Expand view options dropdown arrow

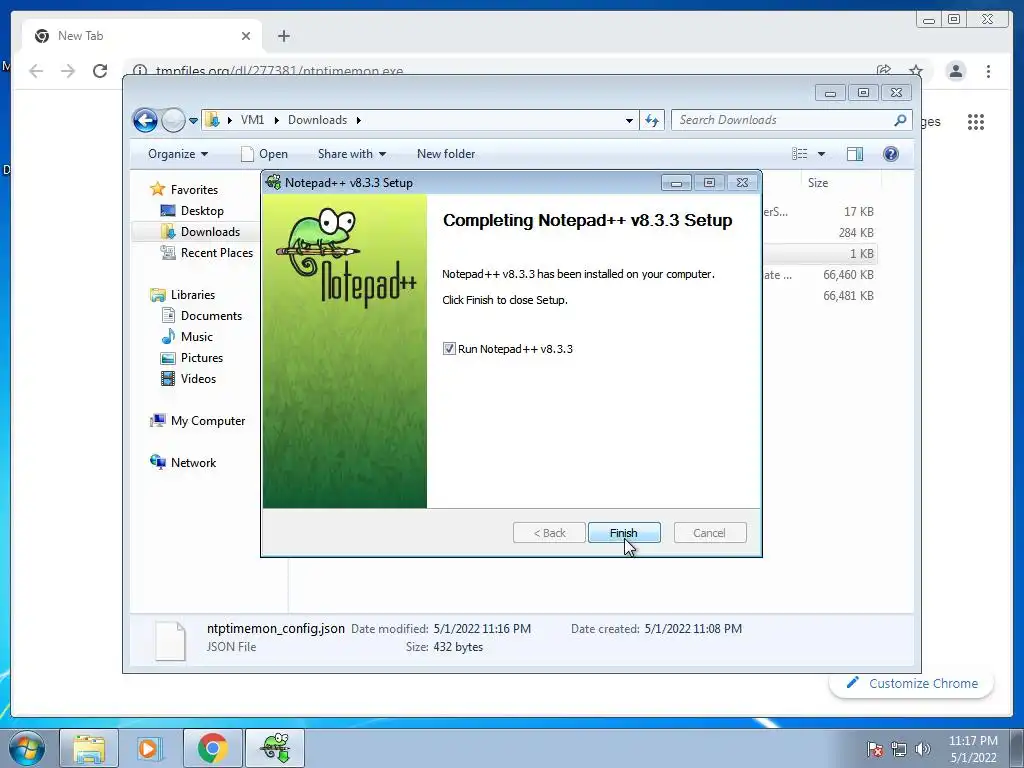822,154
